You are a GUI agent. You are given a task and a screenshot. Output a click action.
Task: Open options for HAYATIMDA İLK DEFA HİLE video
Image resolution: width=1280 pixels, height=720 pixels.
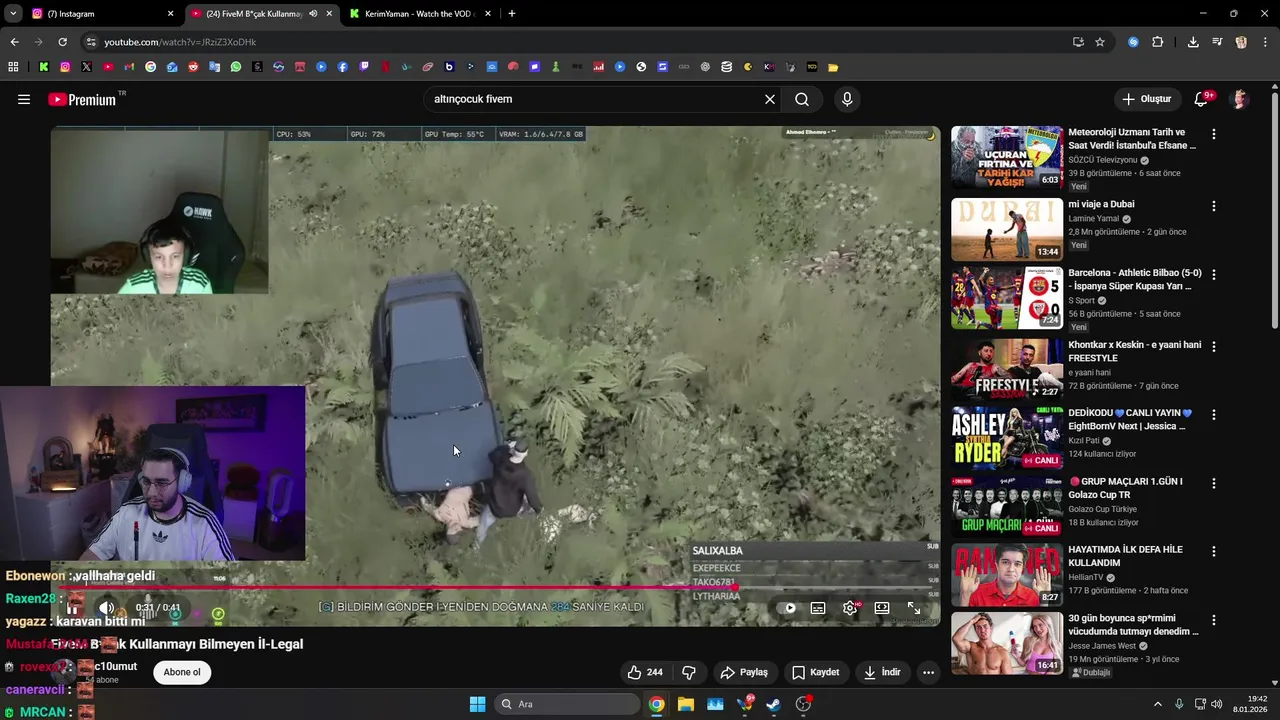(x=1214, y=551)
